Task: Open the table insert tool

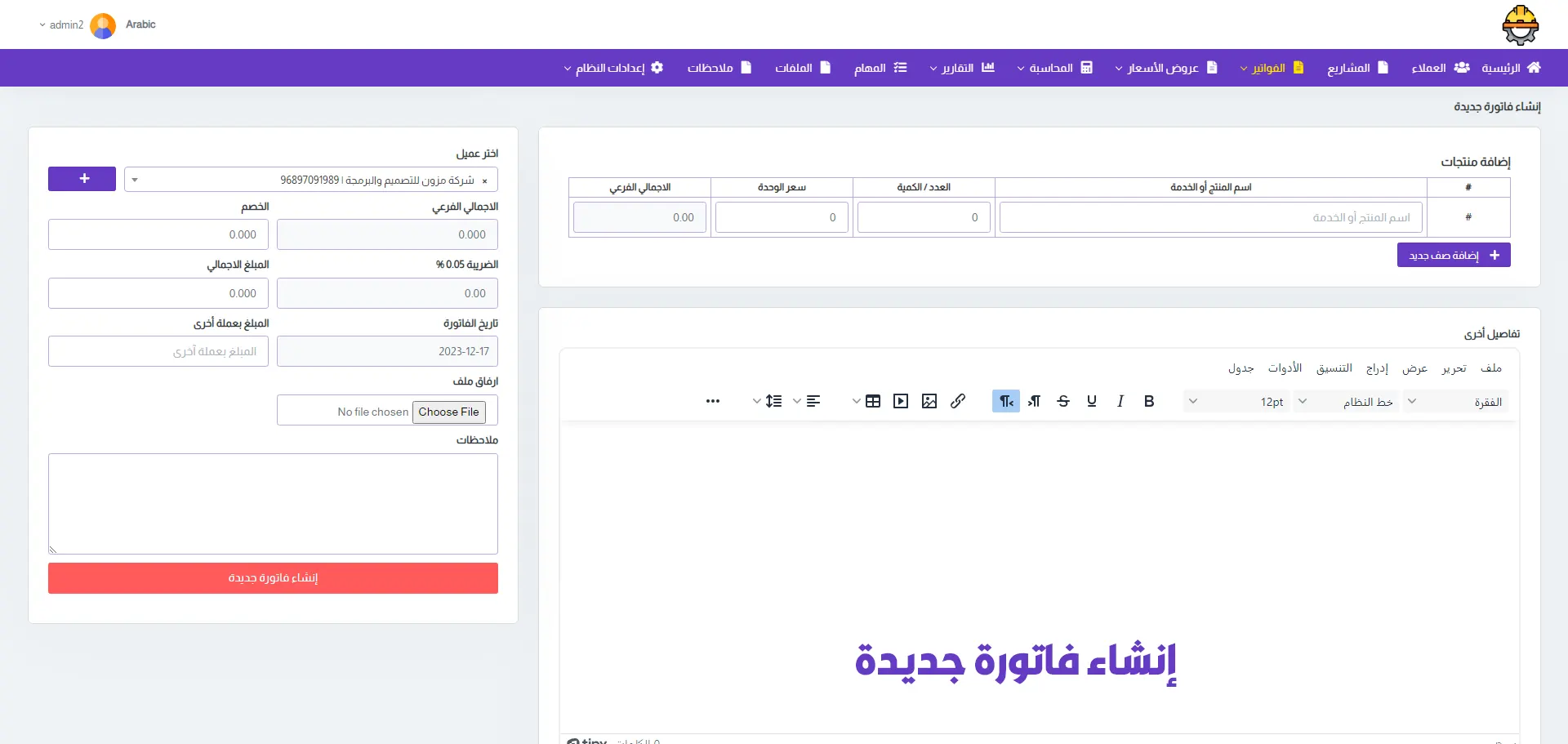Action: [873, 401]
